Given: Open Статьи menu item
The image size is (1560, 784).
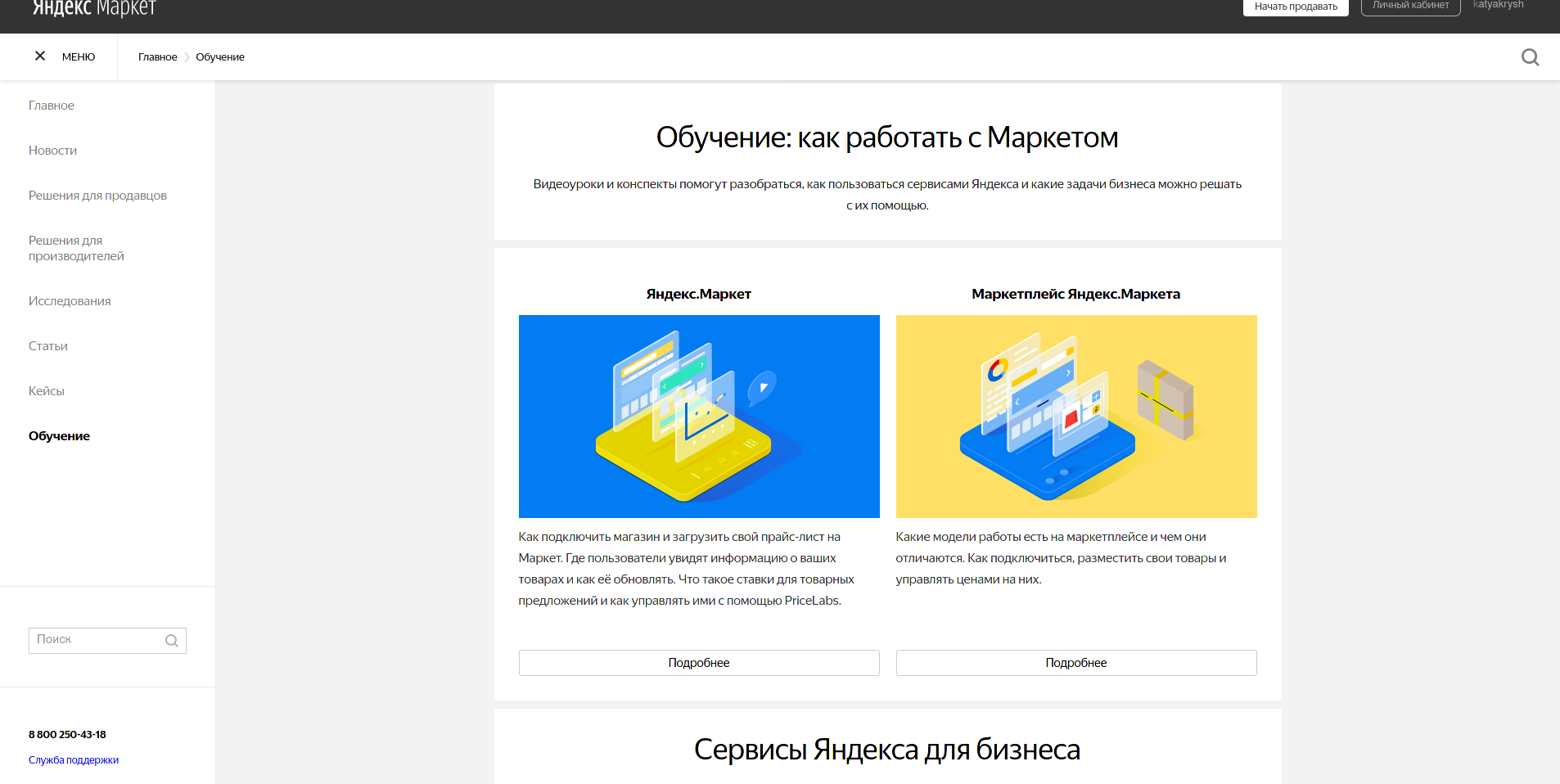Looking at the screenshot, I should [48, 346].
